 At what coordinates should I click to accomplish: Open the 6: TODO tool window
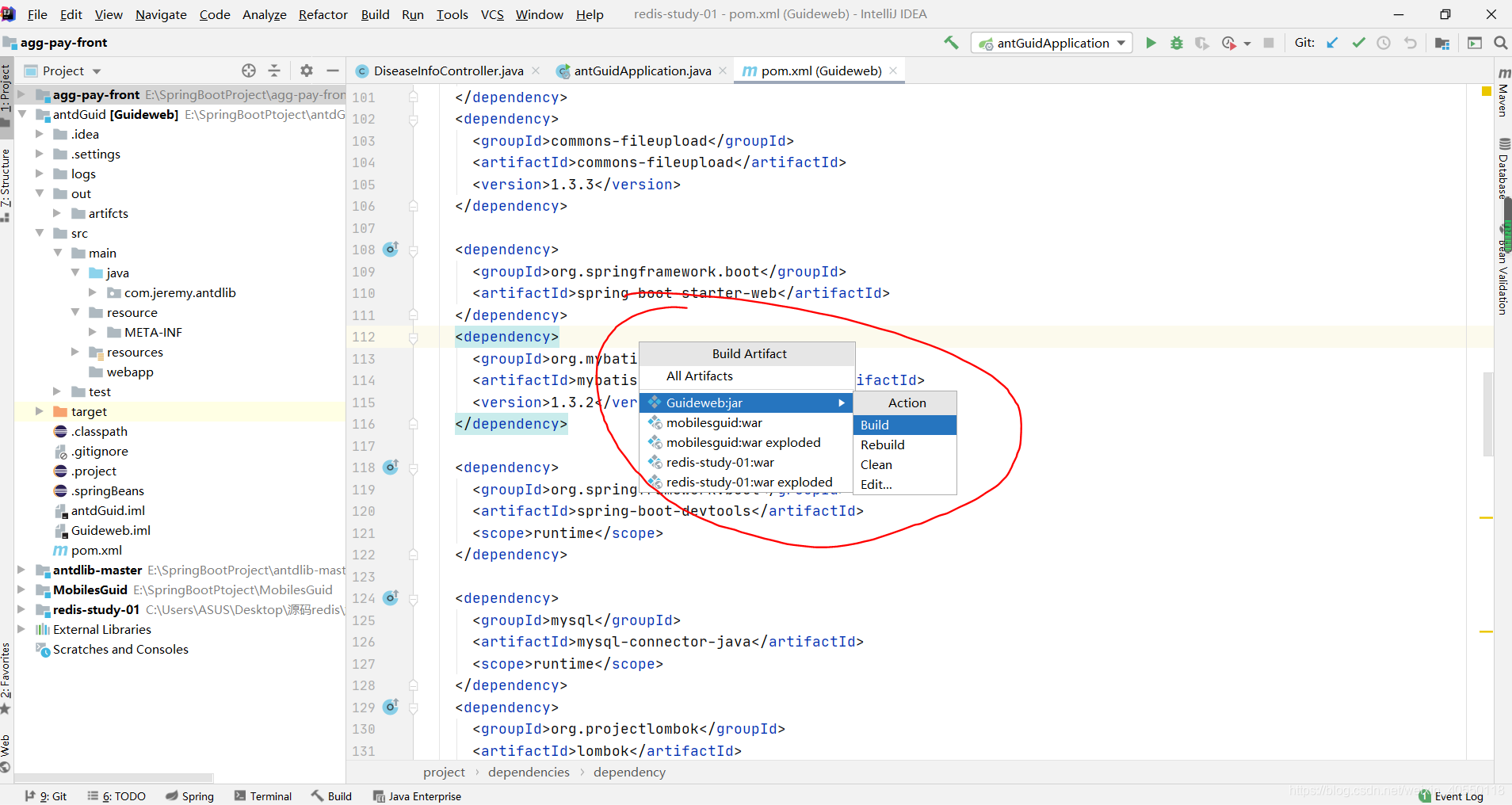click(116, 796)
